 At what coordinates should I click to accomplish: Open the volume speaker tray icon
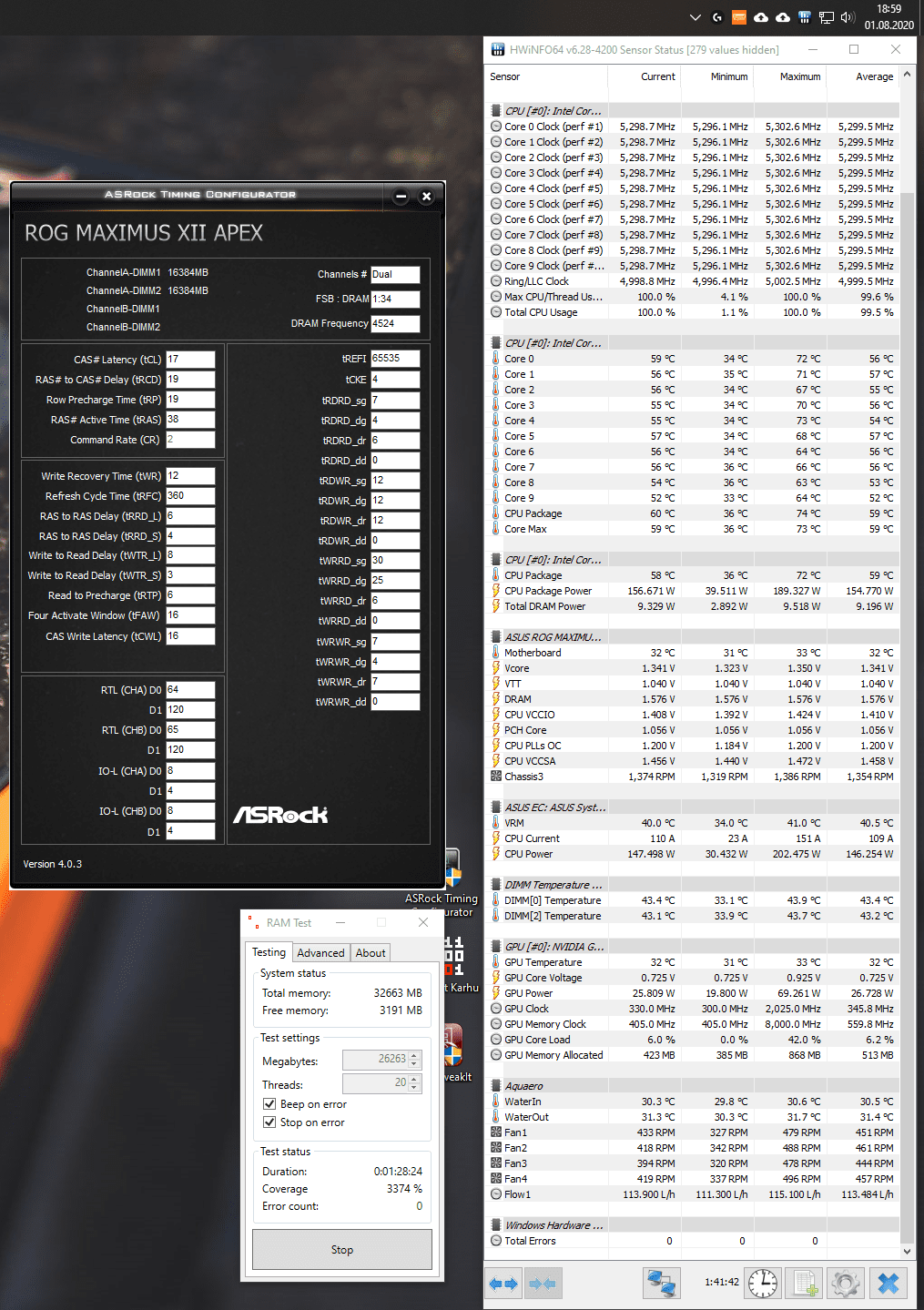click(848, 17)
